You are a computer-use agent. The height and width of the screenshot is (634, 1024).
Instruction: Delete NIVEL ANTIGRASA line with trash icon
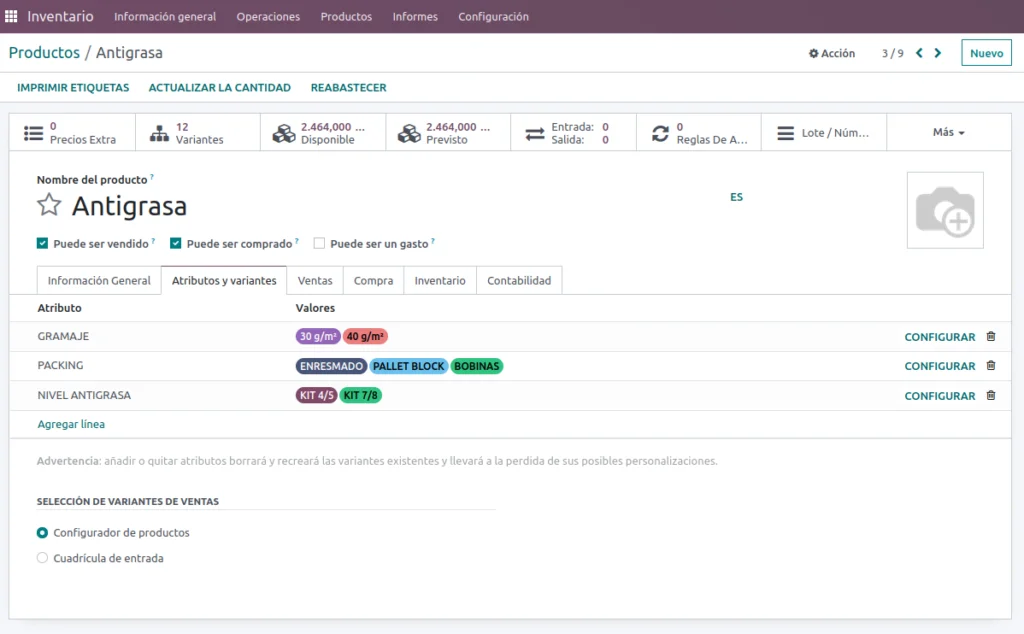pos(991,396)
